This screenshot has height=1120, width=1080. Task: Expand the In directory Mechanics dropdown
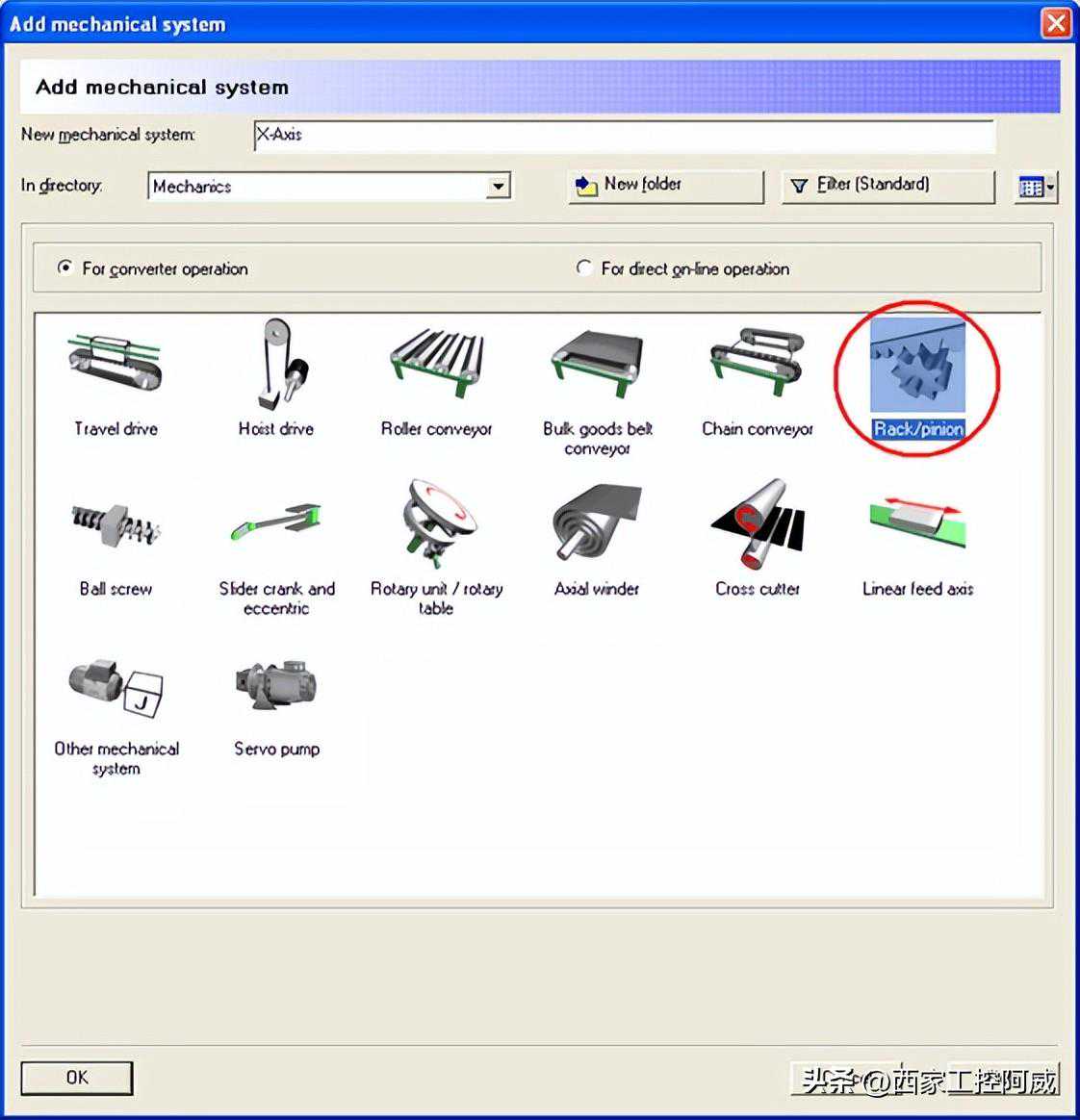click(x=499, y=187)
